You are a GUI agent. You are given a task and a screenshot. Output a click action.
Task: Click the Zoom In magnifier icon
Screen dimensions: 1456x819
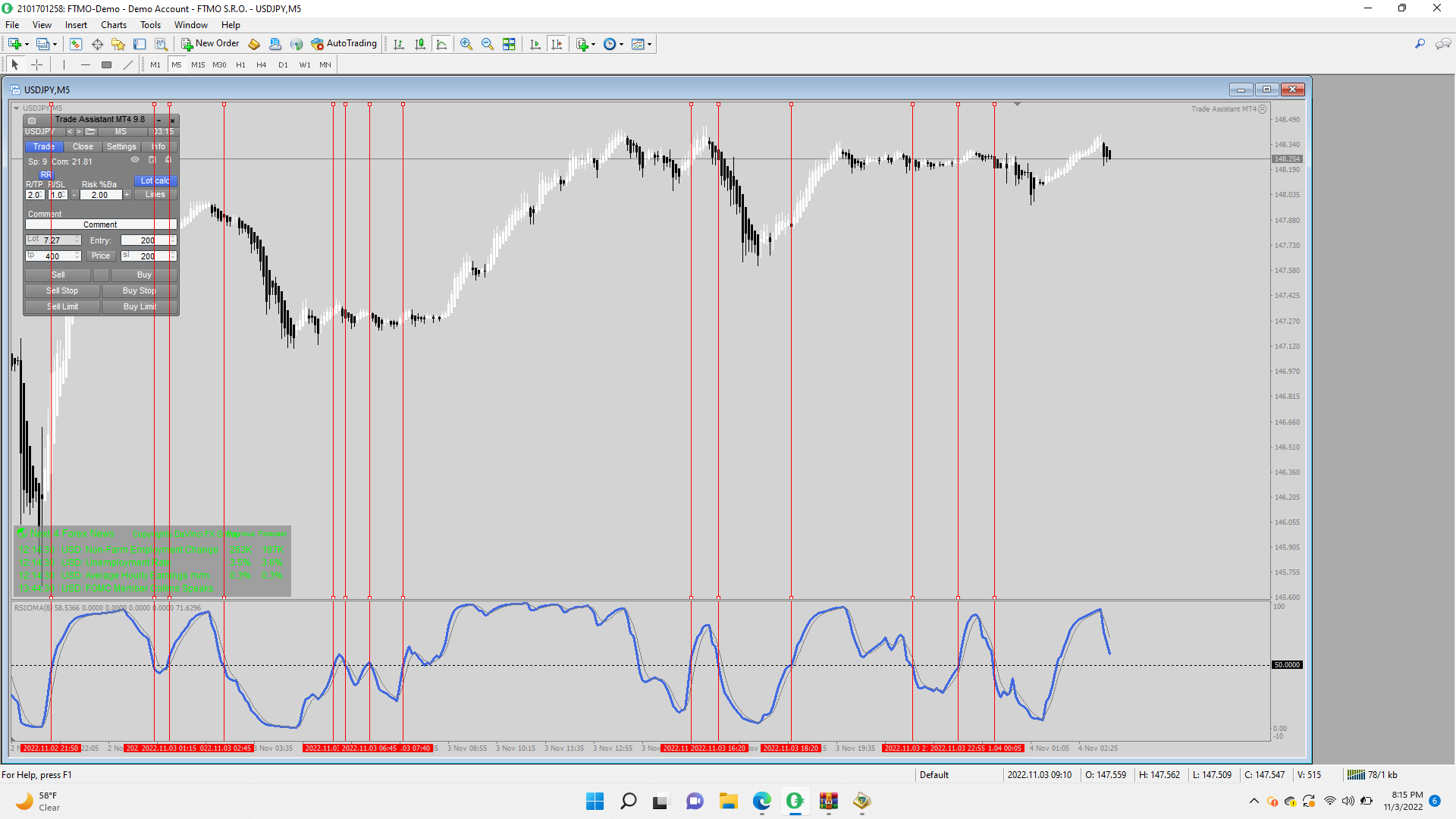click(x=466, y=44)
